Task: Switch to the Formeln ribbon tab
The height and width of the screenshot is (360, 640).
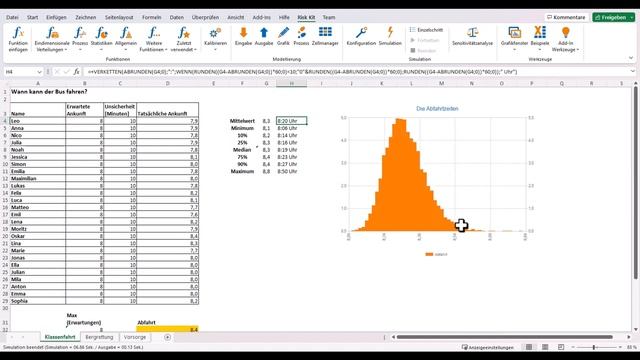Action: tap(151, 17)
